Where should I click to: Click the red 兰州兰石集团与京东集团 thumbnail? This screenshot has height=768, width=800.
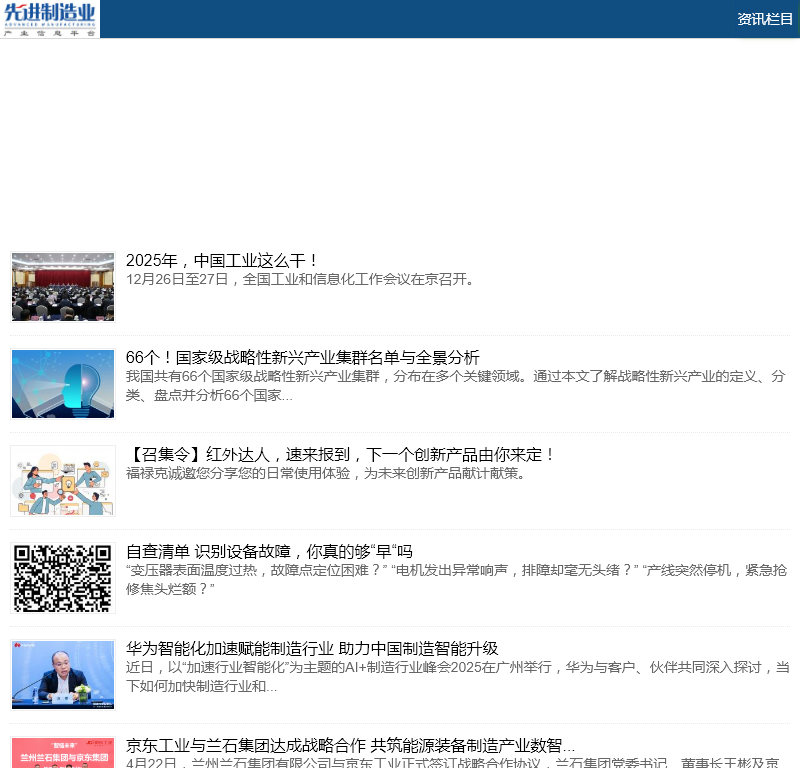click(x=63, y=752)
